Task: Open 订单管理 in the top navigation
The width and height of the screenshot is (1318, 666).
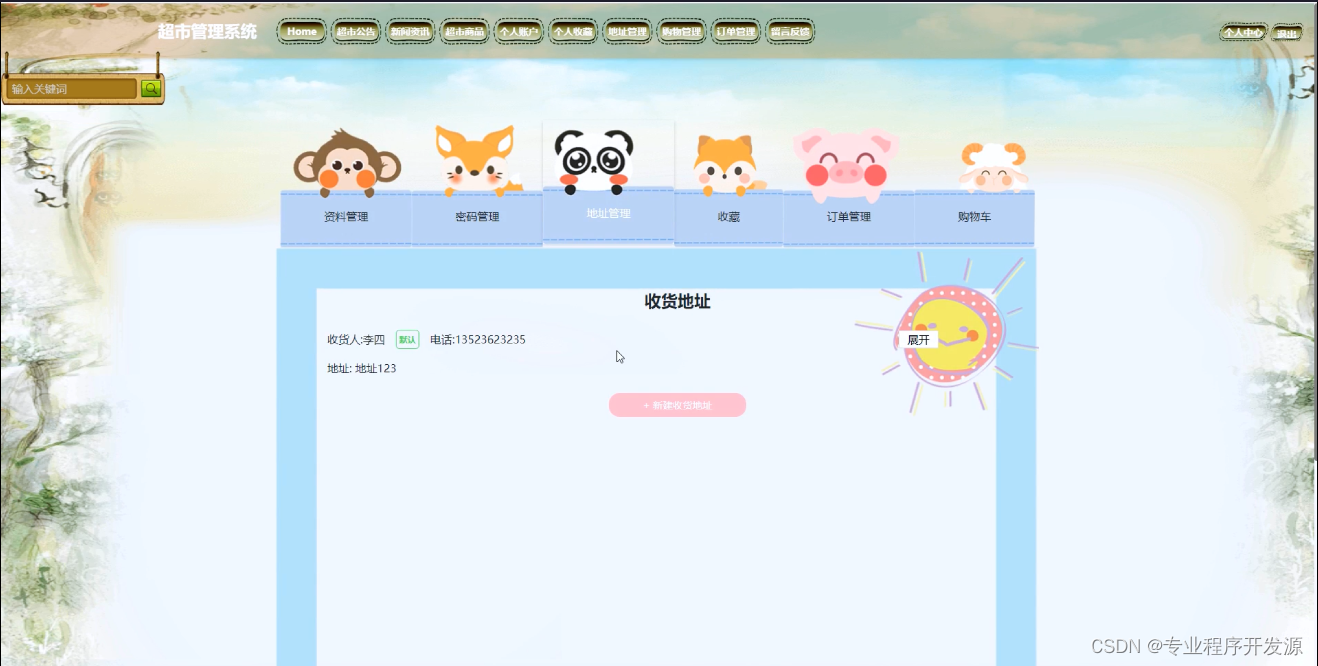Action: click(736, 32)
